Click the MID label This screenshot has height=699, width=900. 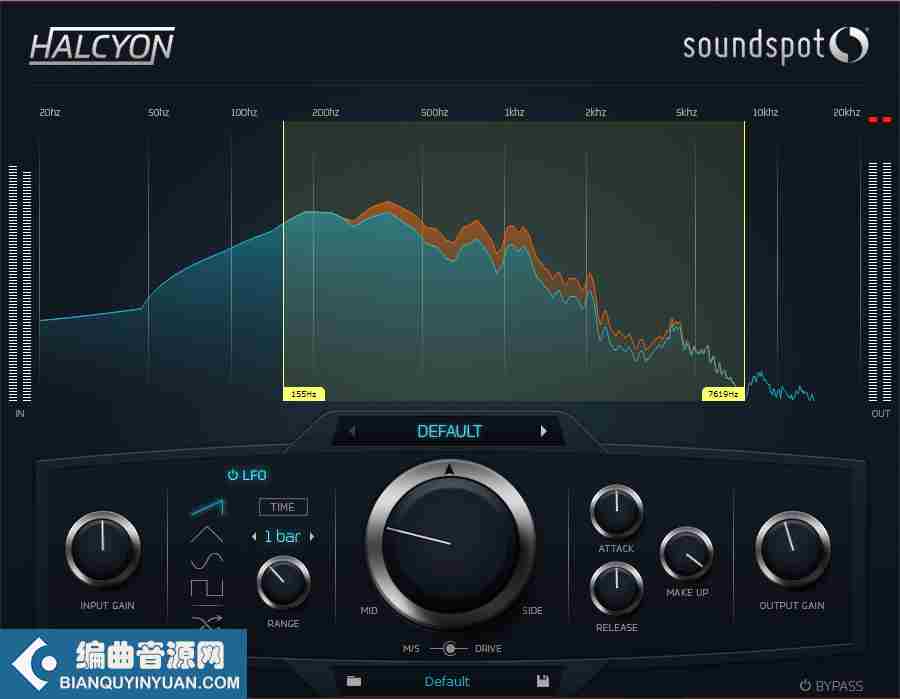369,610
